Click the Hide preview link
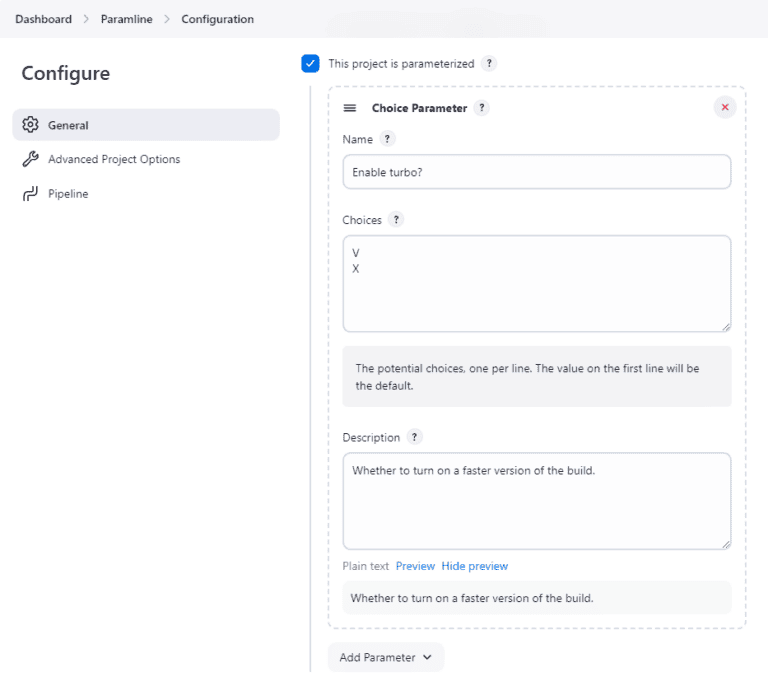Image resolution: width=768 pixels, height=677 pixels. point(475,566)
